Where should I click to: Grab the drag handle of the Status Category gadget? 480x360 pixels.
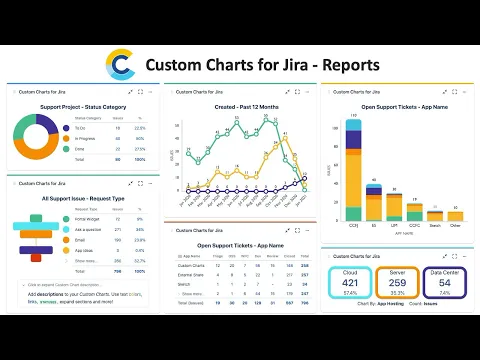pos(14,92)
